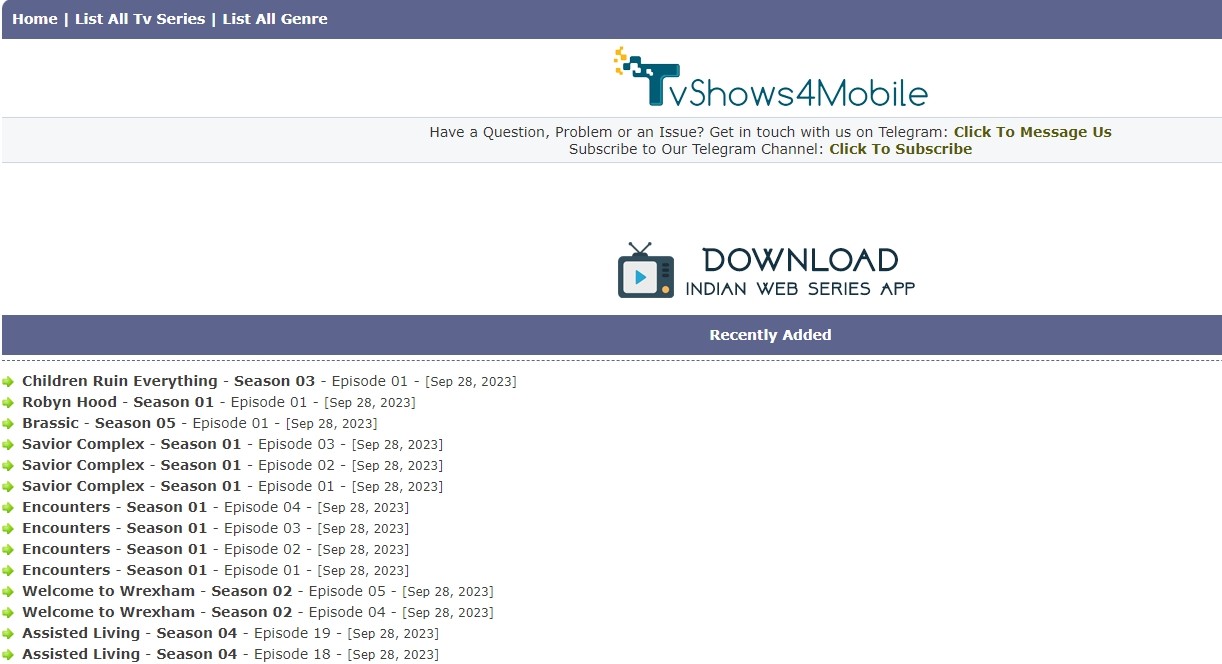The width and height of the screenshot is (1222, 664).
Task: Open Encounters Season 01 Episode 03
Action: point(162,528)
